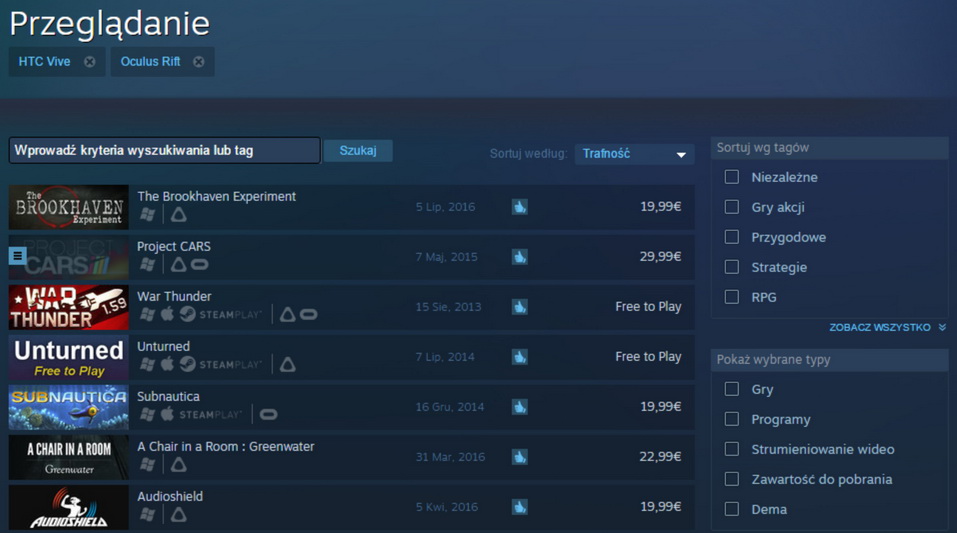This screenshot has width=957, height=533.
Task: Click Unturned thumbs-up review icon
Action: [519, 357]
